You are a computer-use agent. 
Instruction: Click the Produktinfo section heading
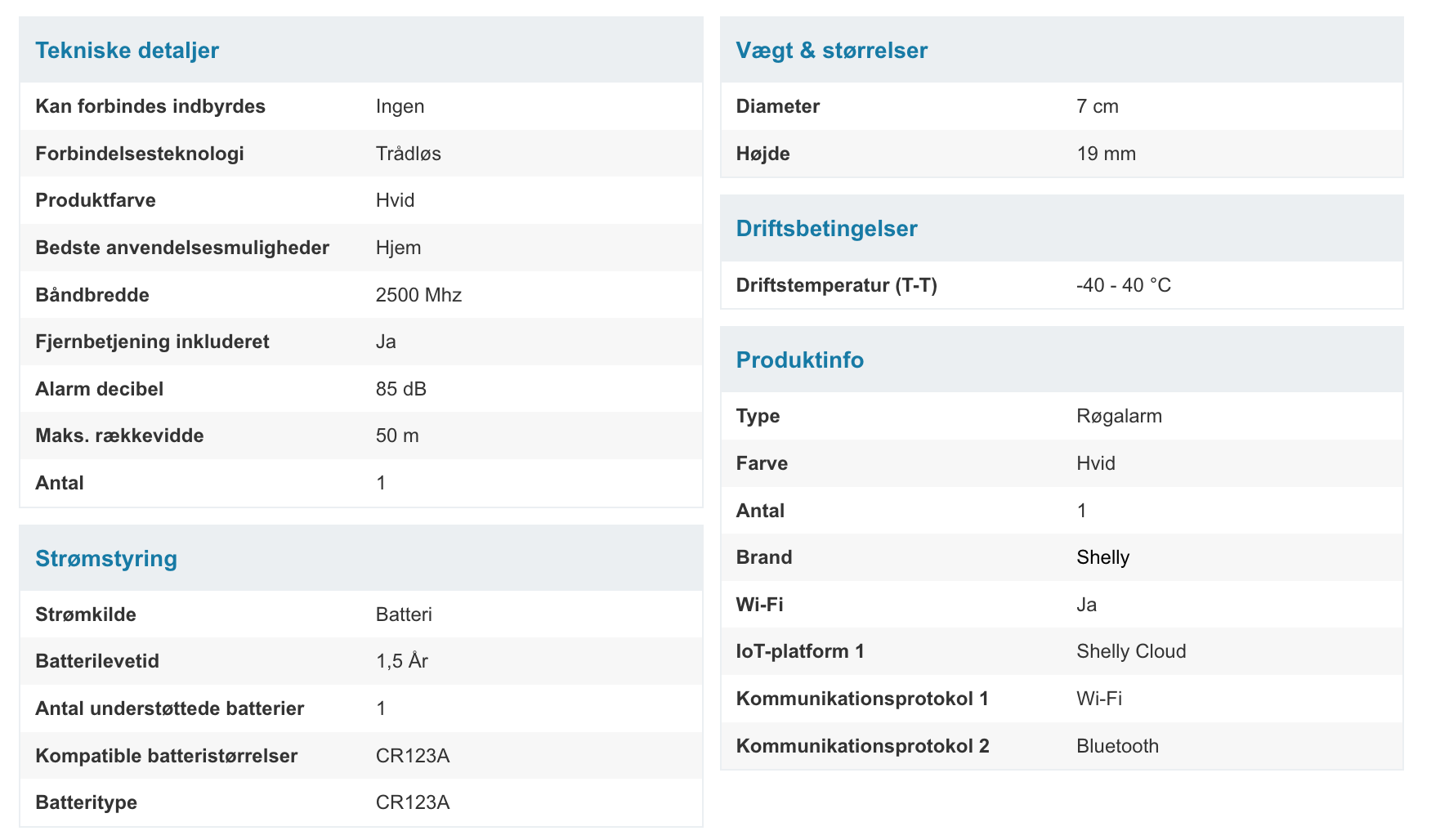click(x=799, y=360)
